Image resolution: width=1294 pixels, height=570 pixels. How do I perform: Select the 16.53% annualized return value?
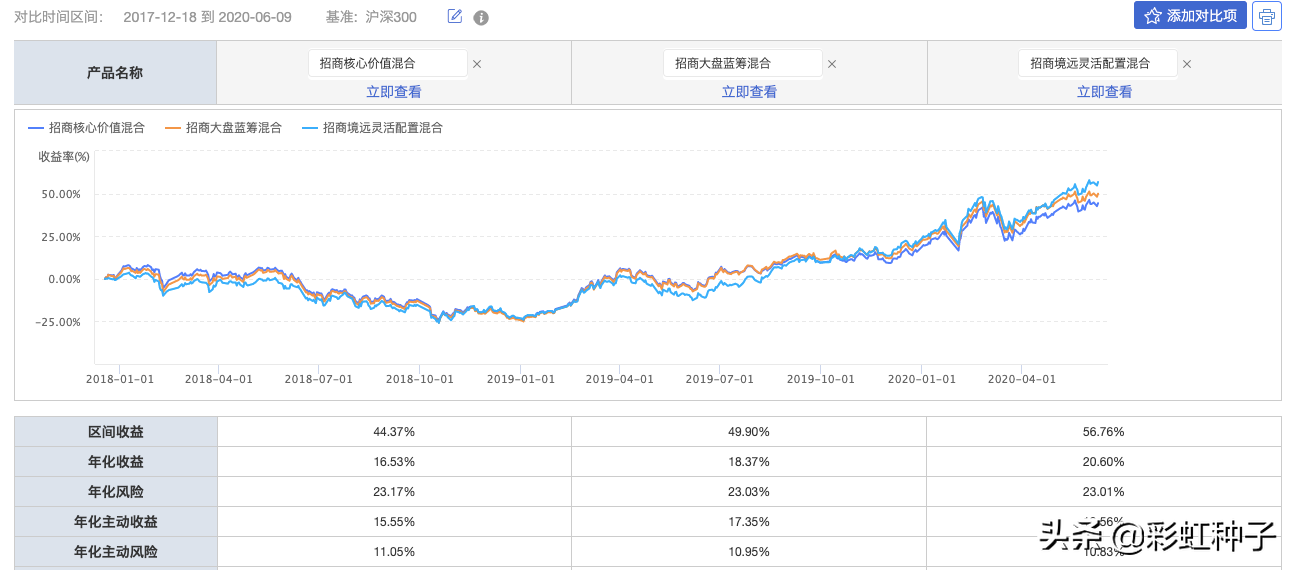click(x=394, y=462)
